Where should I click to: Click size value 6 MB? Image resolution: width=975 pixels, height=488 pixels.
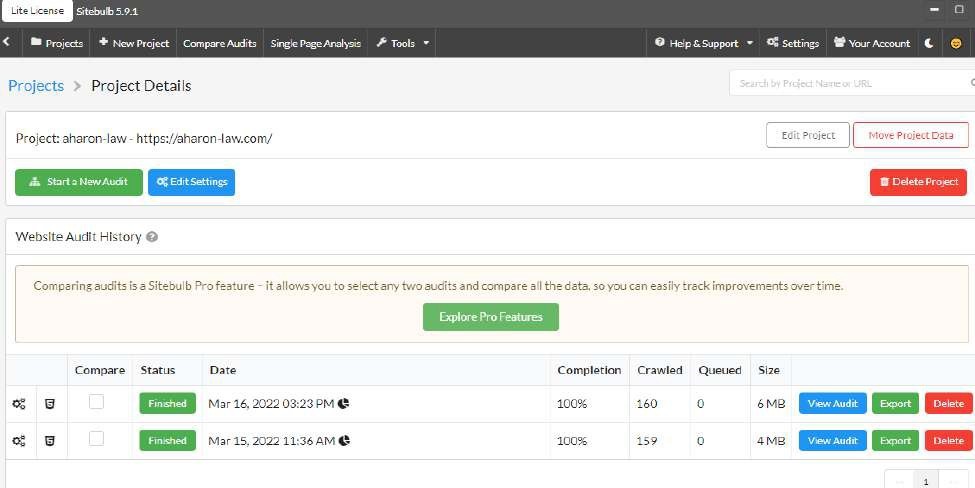coord(771,403)
